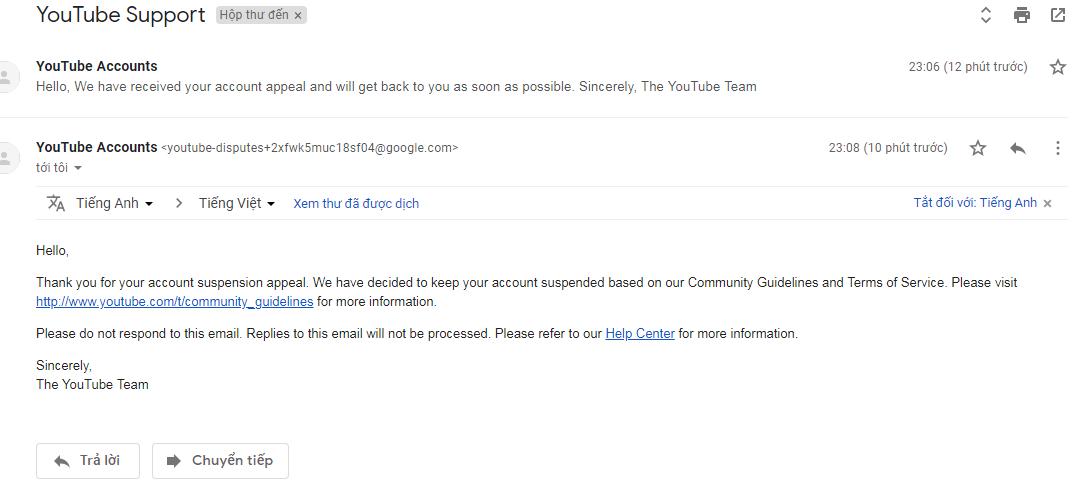
Task: Click the youtube-disputes sender email address
Action: tap(310, 148)
